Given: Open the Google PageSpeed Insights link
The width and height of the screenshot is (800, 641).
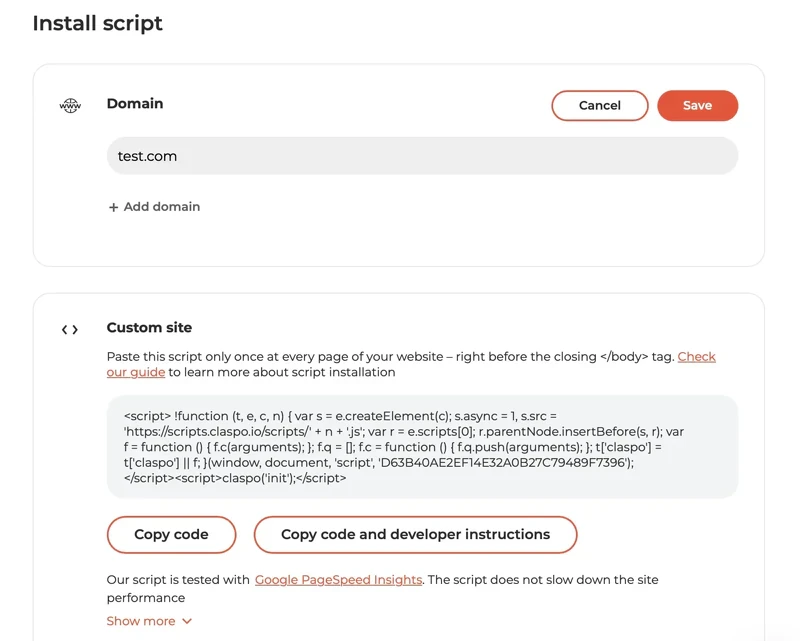Looking at the screenshot, I should [x=338, y=579].
